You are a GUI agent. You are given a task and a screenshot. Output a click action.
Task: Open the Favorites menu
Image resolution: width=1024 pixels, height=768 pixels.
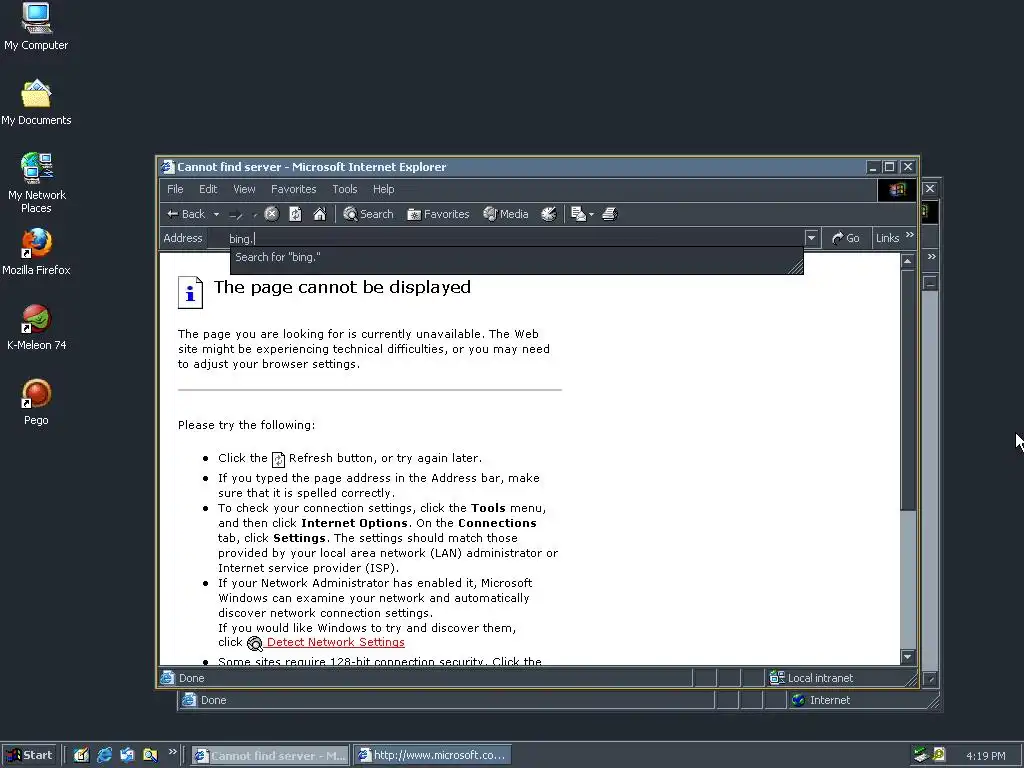coord(293,189)
